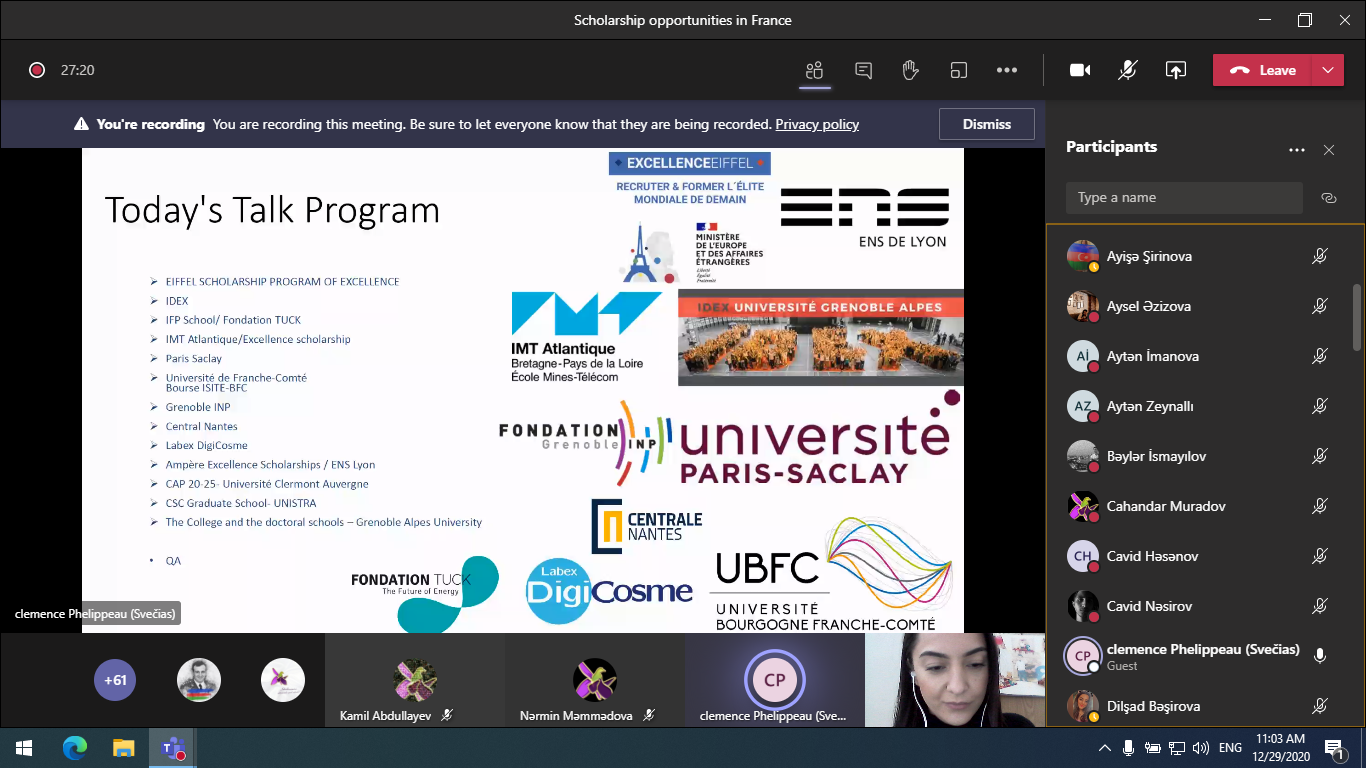Select the woman's live camera tile
1366x768 pixels.
tap(955, 680)
